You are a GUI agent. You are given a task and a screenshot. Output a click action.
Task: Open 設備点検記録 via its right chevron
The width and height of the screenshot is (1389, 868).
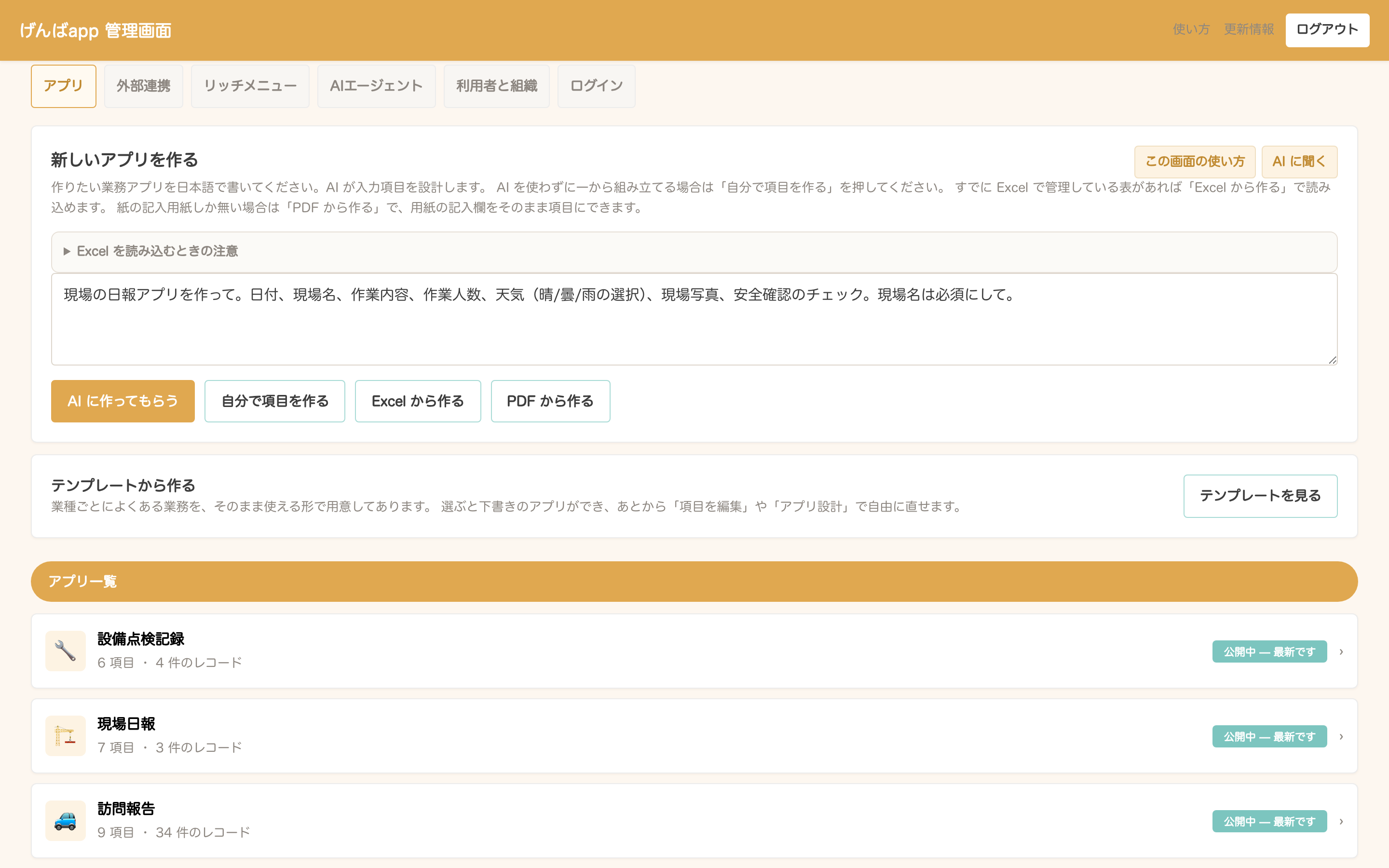pos(1341,651)
